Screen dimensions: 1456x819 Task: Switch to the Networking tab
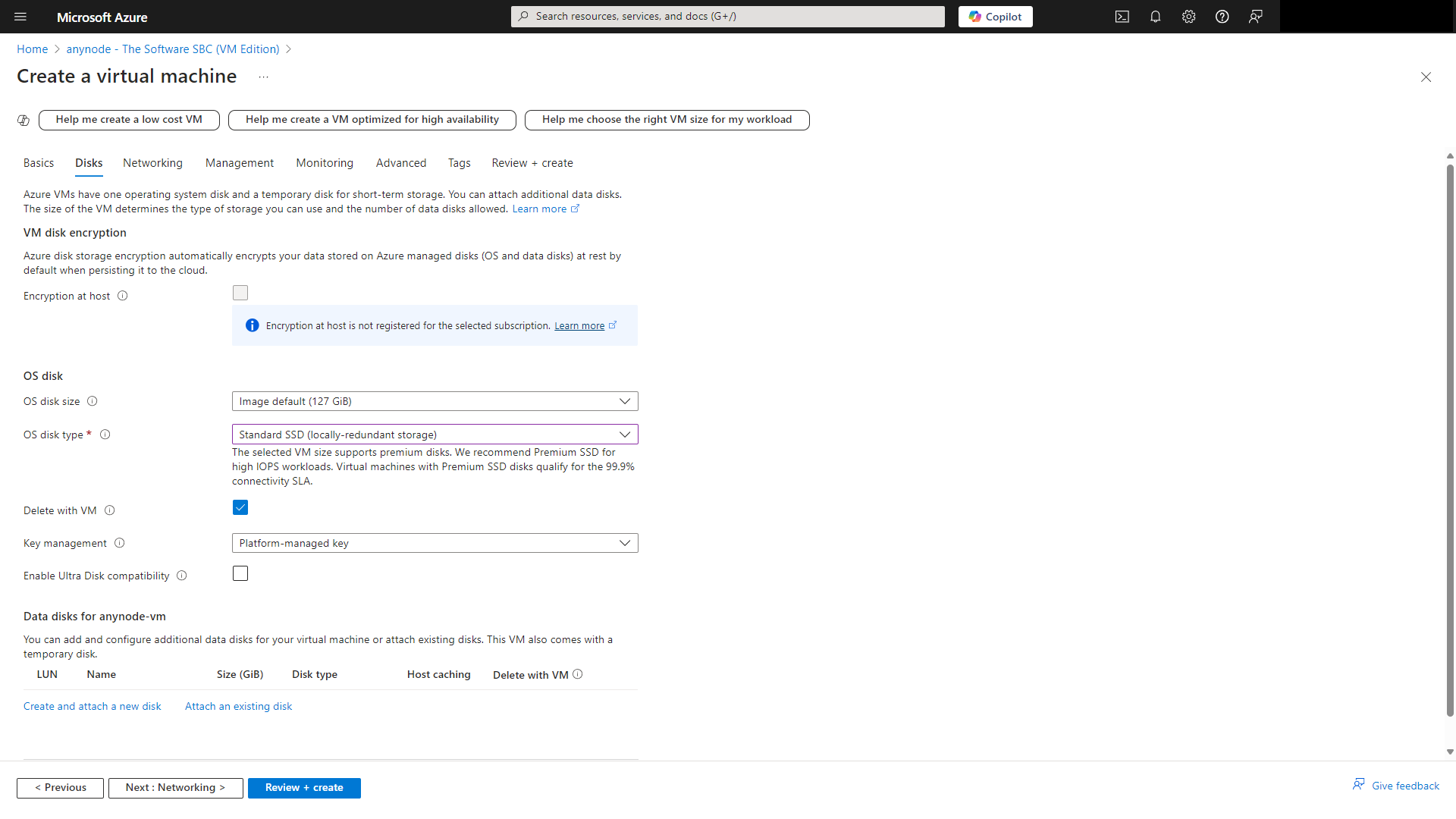(152, 163)
